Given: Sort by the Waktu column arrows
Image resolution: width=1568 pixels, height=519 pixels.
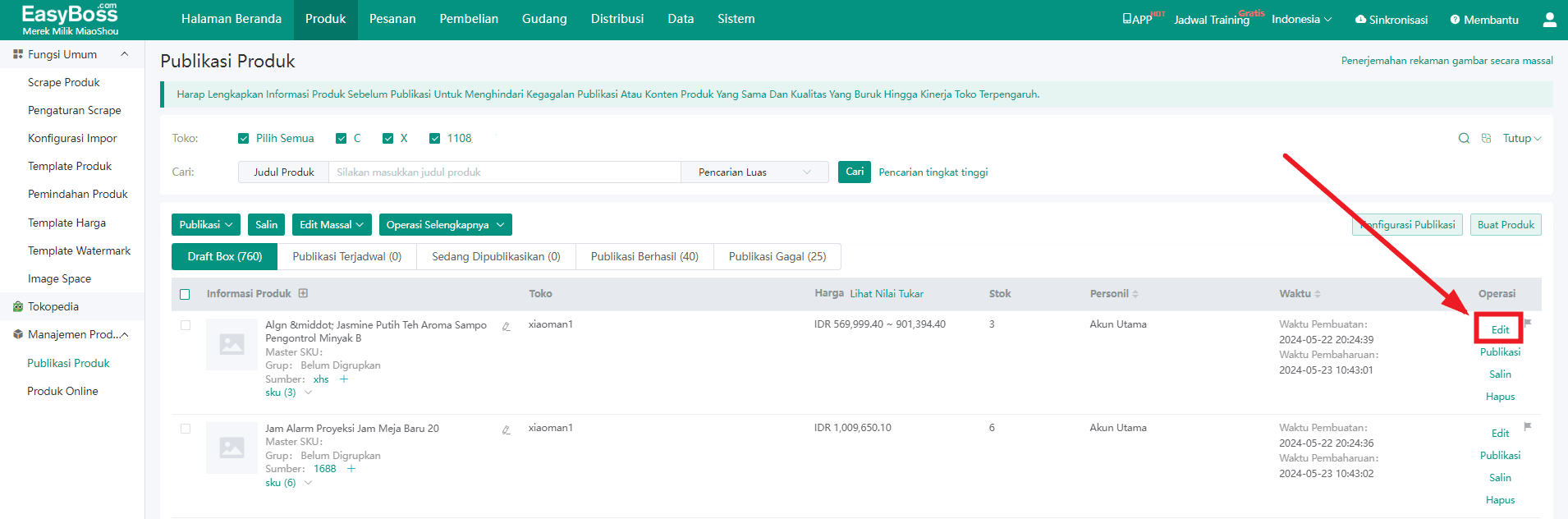Looking at the screenshot, I should [x=1318, y=294].
